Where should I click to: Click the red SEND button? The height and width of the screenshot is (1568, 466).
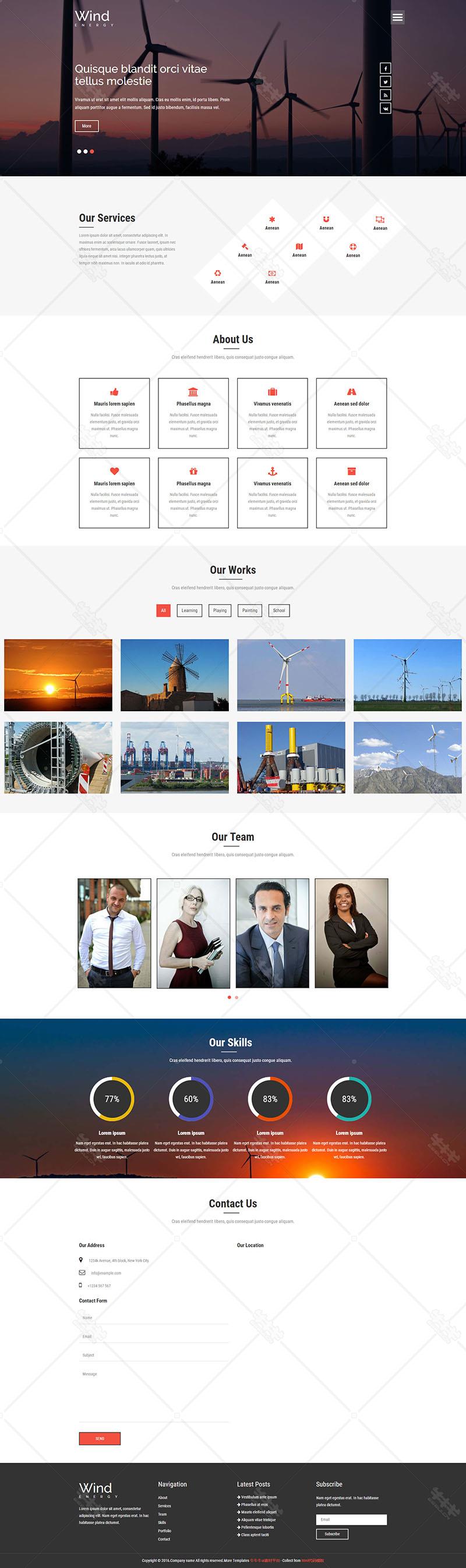pos(100,1438)
